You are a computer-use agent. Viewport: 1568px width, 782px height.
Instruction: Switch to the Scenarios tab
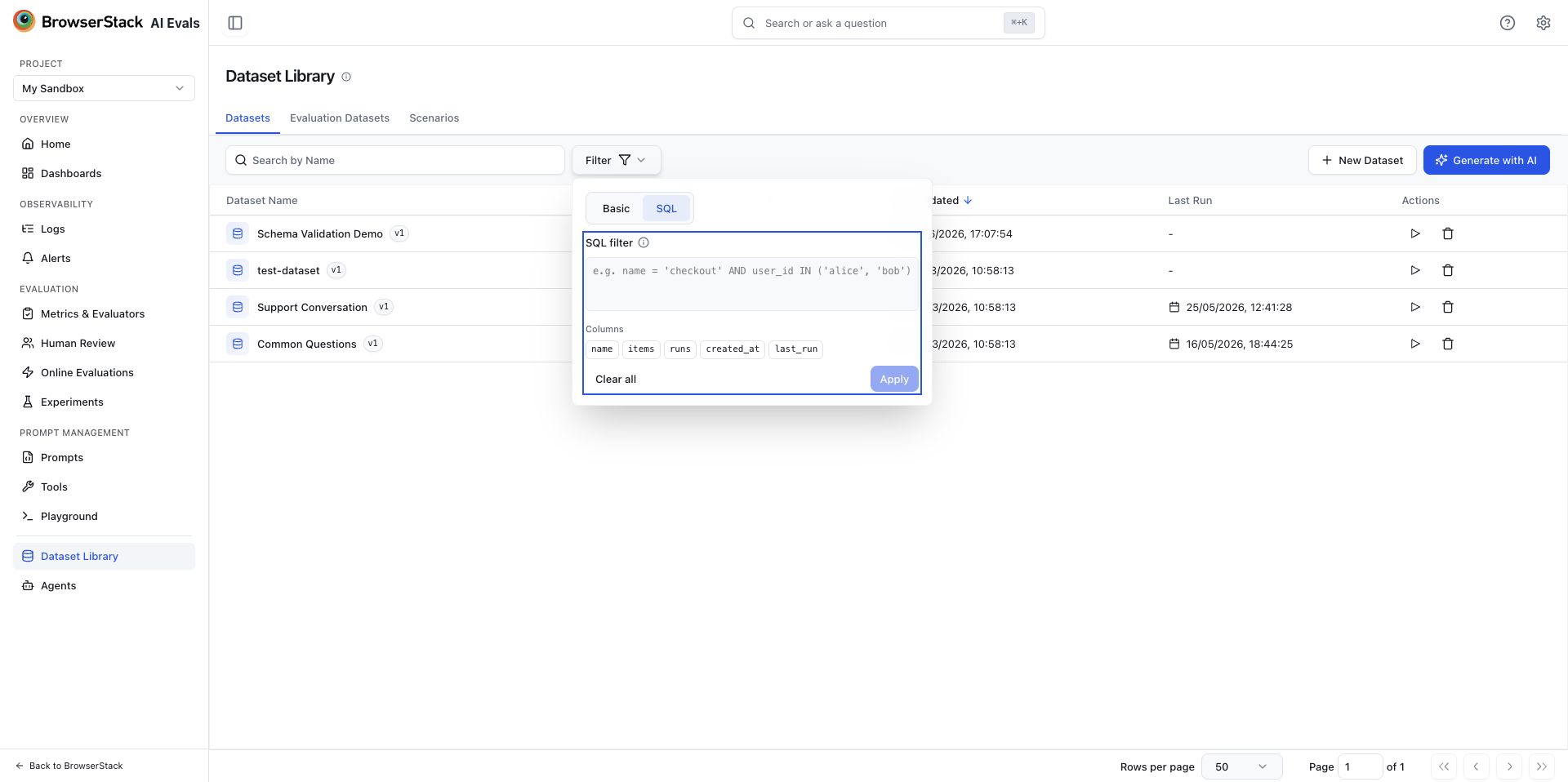click(x=434, y=118)
